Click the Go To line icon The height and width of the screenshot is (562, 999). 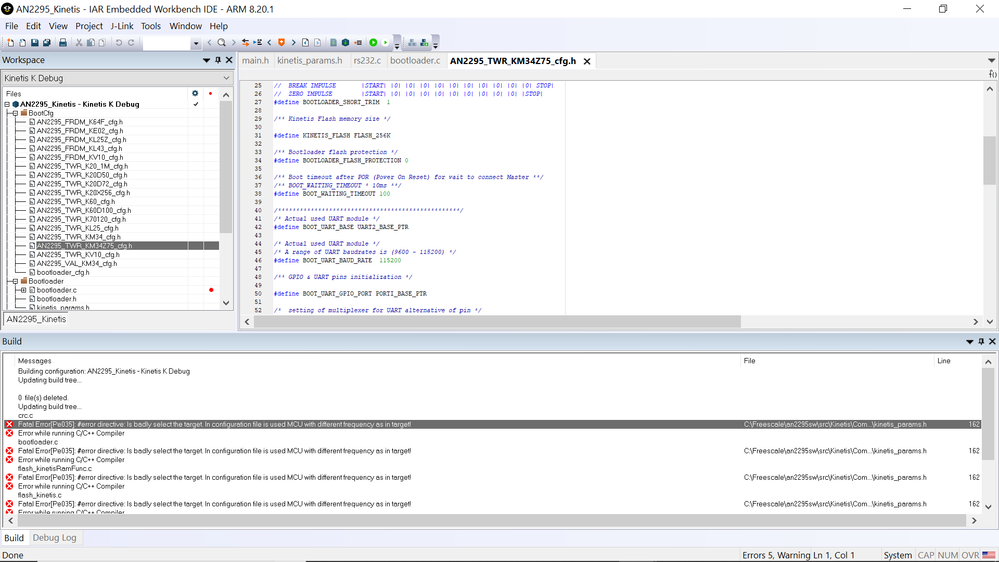(x=257, y=43)
